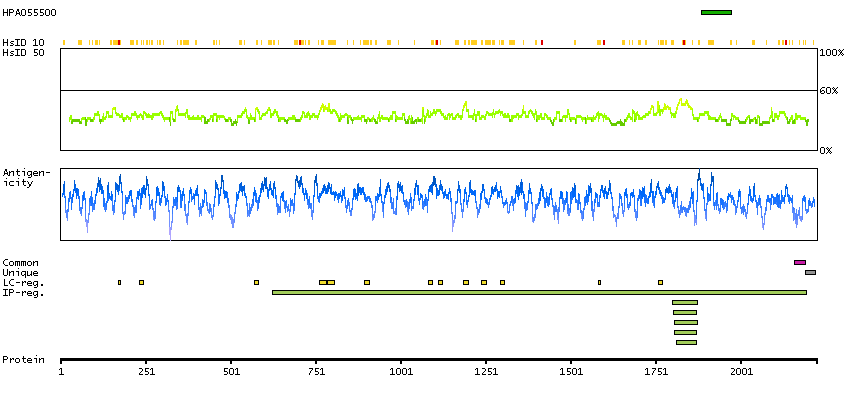This screenshot has width=850, height=400.
Task: Click the Antigenicity label
Action: pos(26,178)
